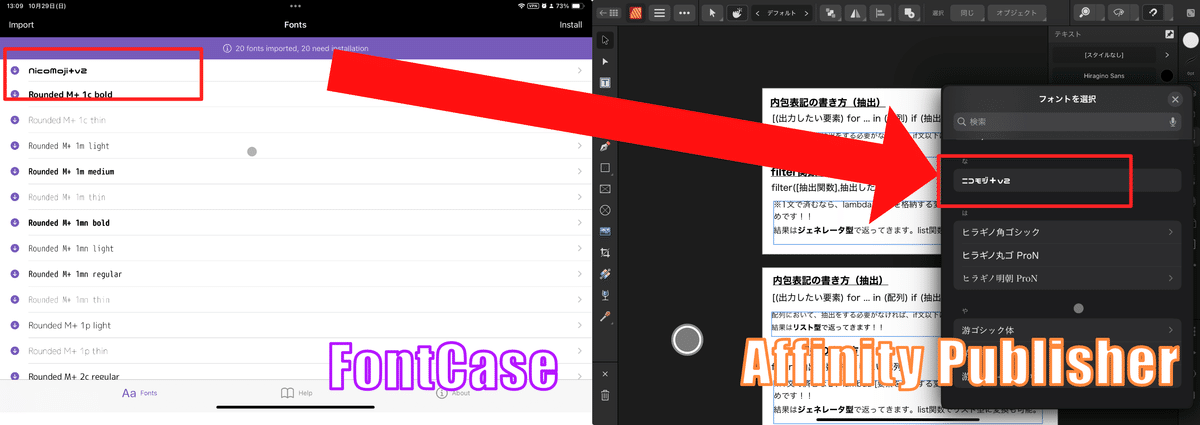Select the Frame Text tool
The width and height of the screenshot is (1200, 425).
pos(605,83)
